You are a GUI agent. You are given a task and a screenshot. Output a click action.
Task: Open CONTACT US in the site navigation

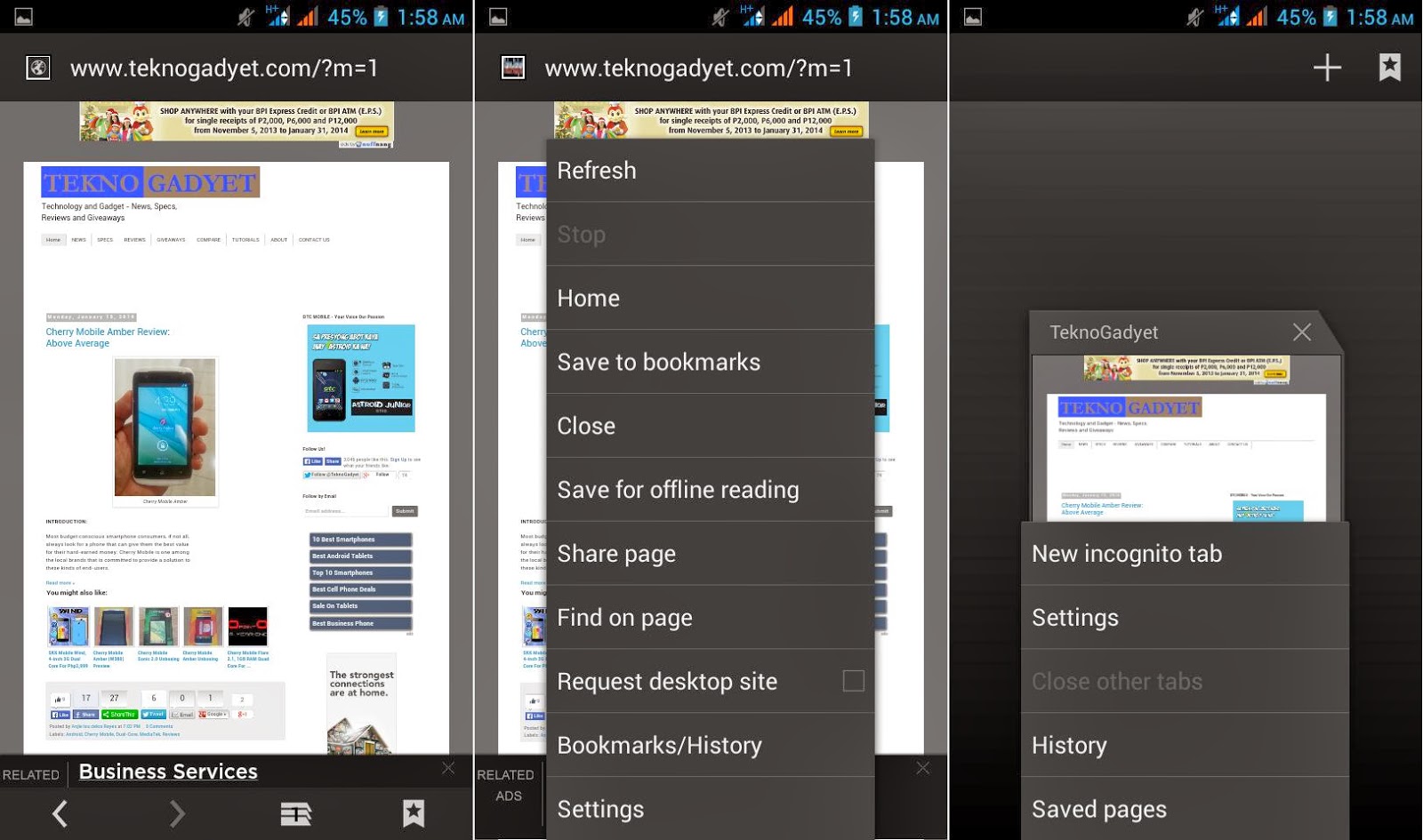click(x=314, y=240)
